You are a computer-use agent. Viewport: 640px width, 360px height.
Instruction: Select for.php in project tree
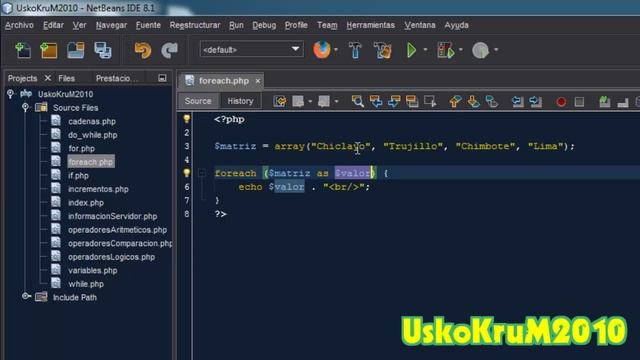tap(81, 148)
